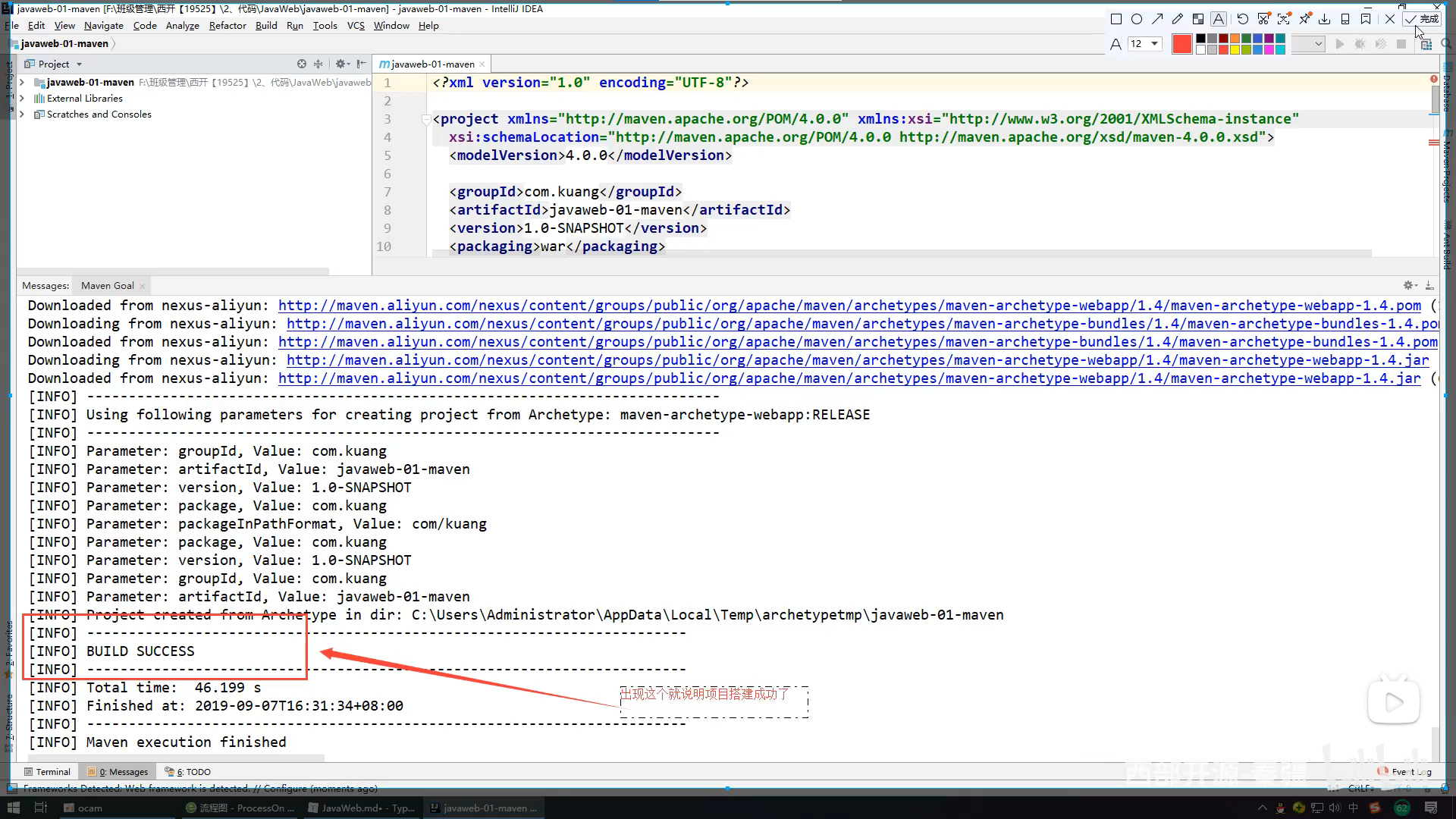Screen dimensions: 1456x819
Task: Open Project Structure icon in toolbar
Action: [1426, 44]
